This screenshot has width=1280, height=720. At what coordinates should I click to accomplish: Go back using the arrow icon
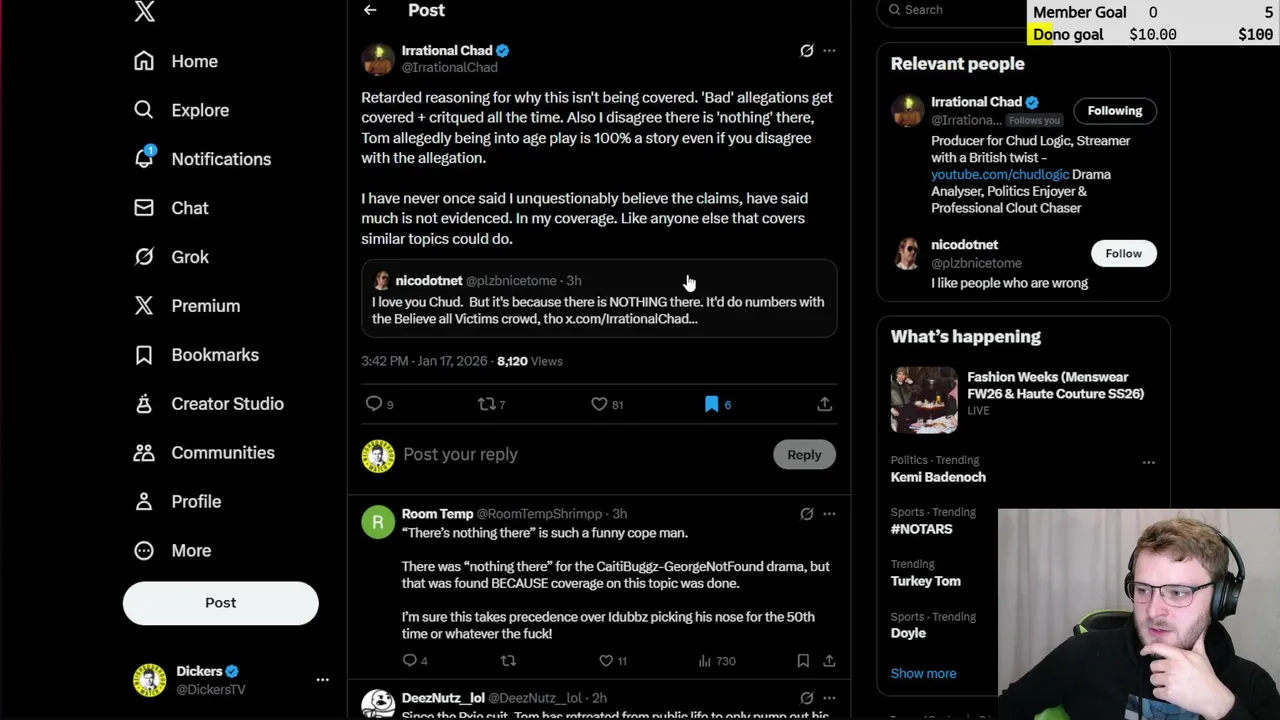[x=370, y=10]
